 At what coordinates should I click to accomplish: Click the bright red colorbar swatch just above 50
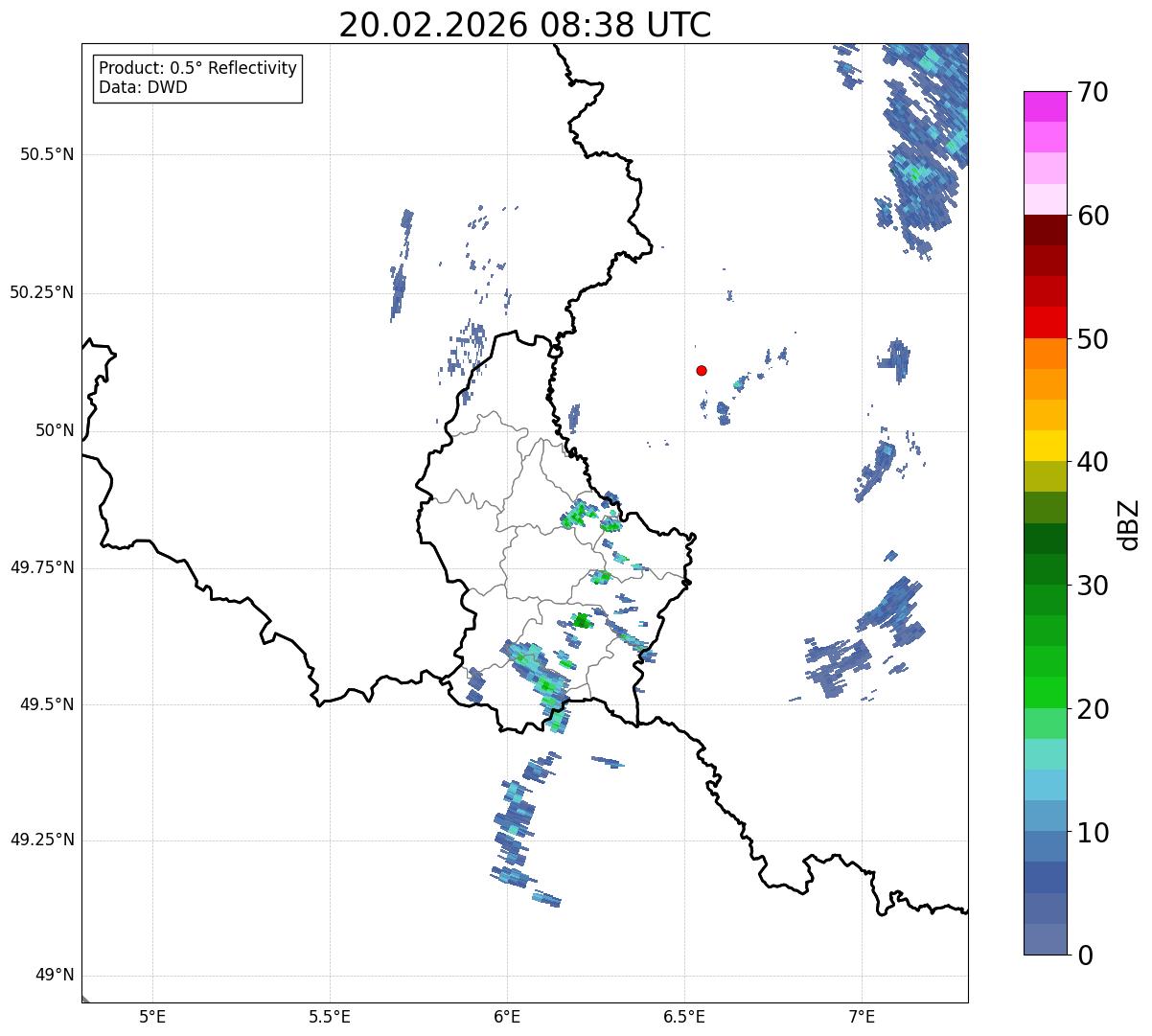point(1046,323)
